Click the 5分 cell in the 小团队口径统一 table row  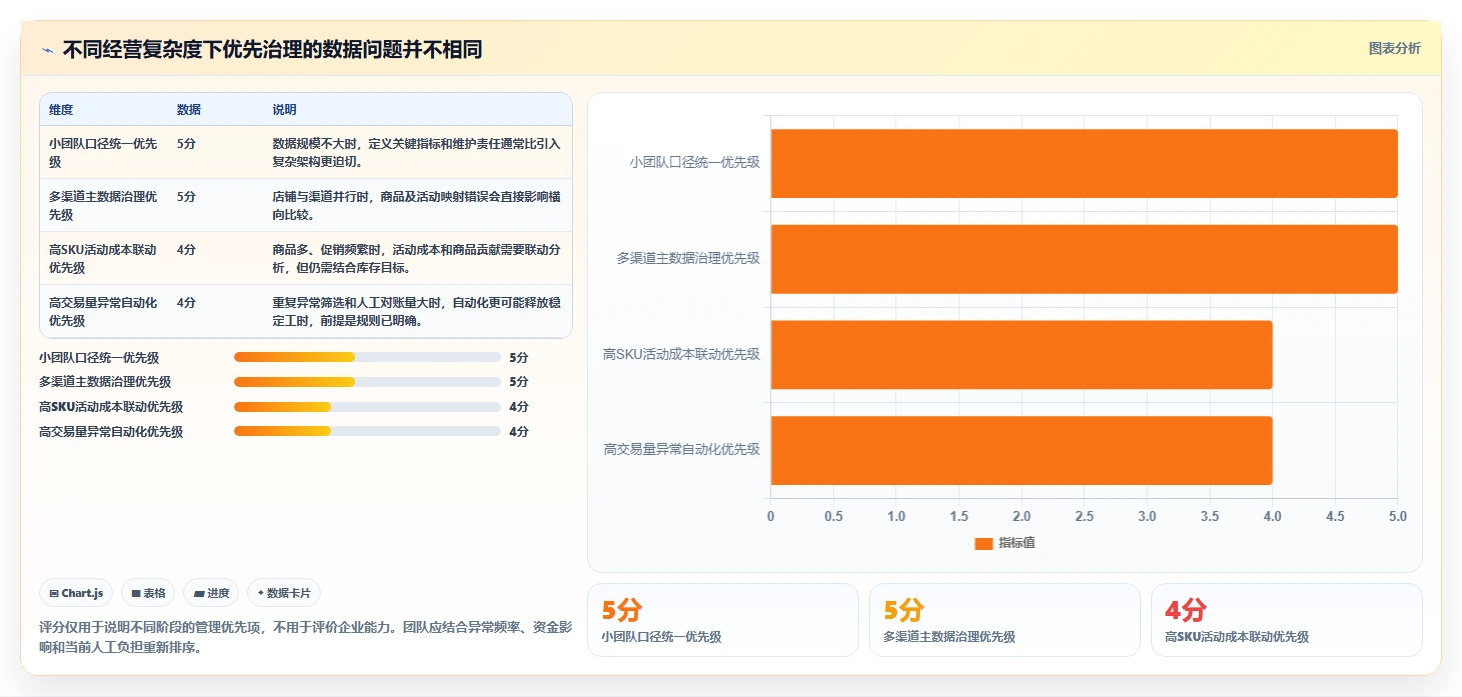point(186,144)
